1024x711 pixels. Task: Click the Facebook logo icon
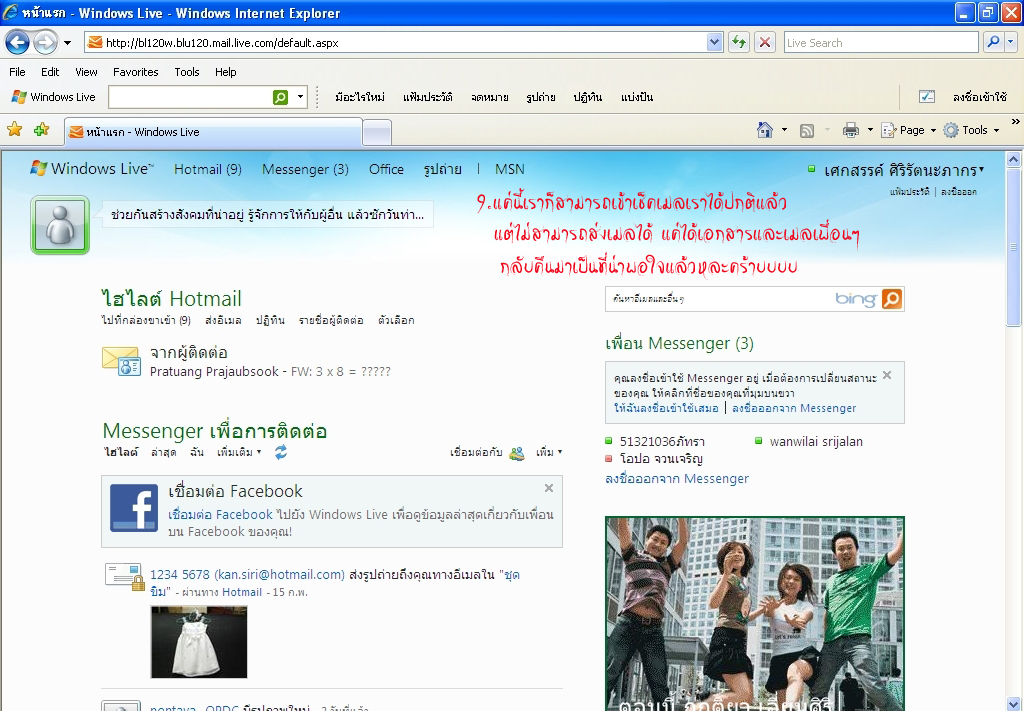pyautogui.click(x=134, y=508)
